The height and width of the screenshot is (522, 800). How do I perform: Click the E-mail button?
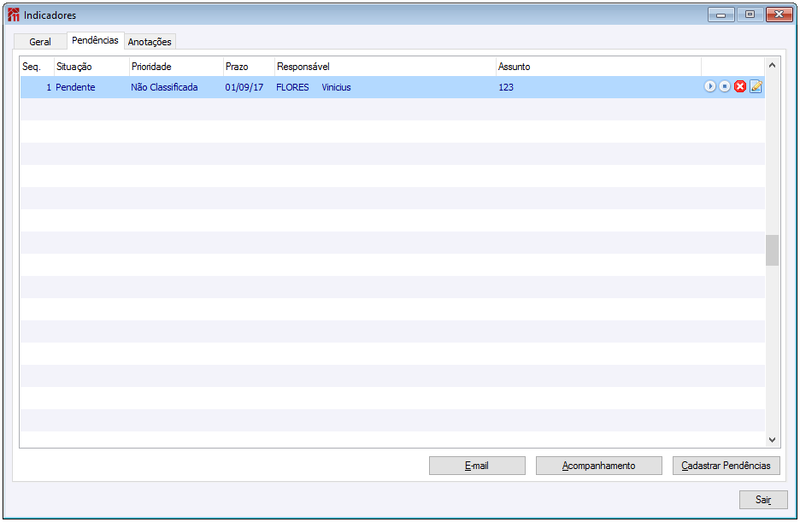[x=477, y=465]
